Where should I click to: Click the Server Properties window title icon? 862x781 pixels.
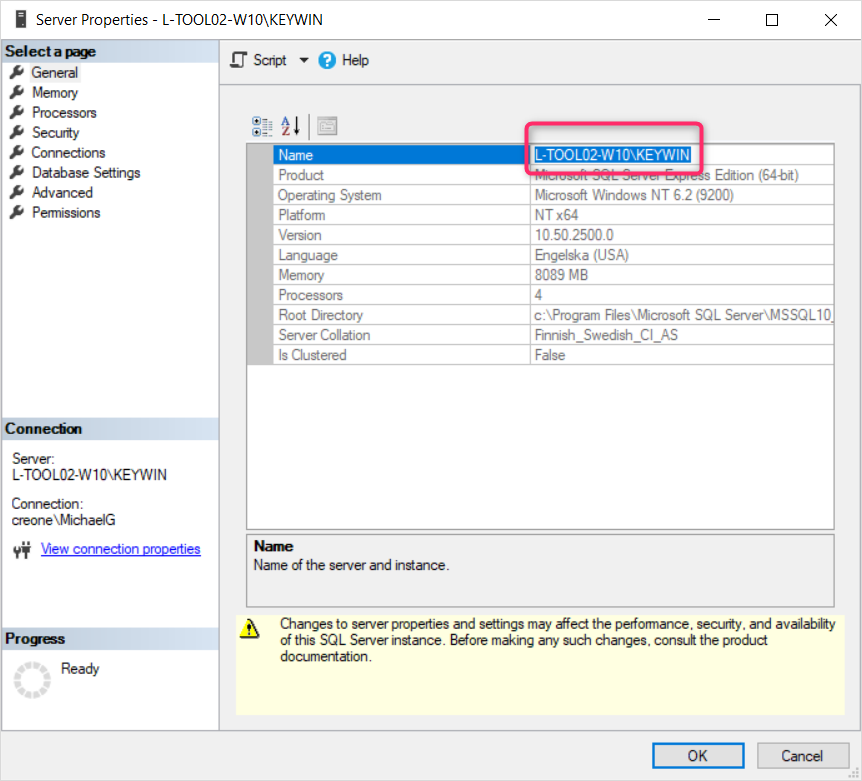click(20, 19)
